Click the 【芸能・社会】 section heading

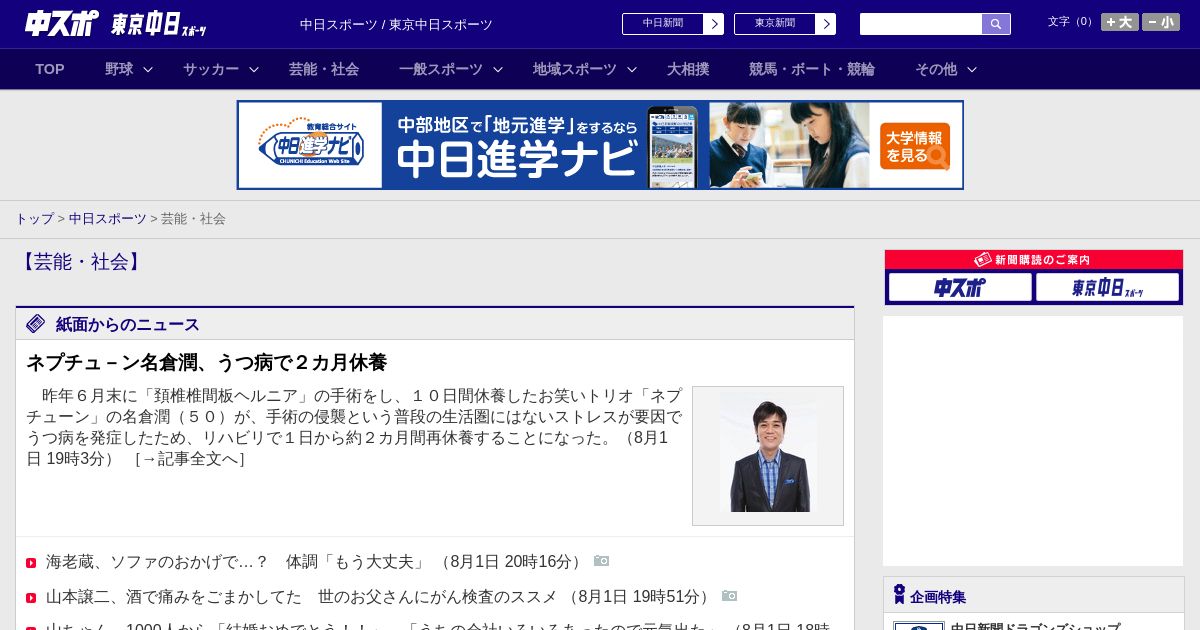click(x=82, y=262)
